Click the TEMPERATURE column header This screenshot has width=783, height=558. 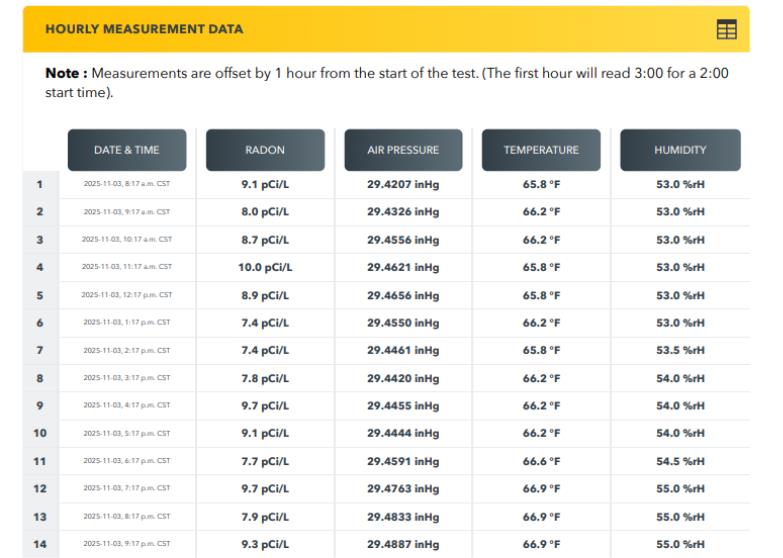(541, 150)
